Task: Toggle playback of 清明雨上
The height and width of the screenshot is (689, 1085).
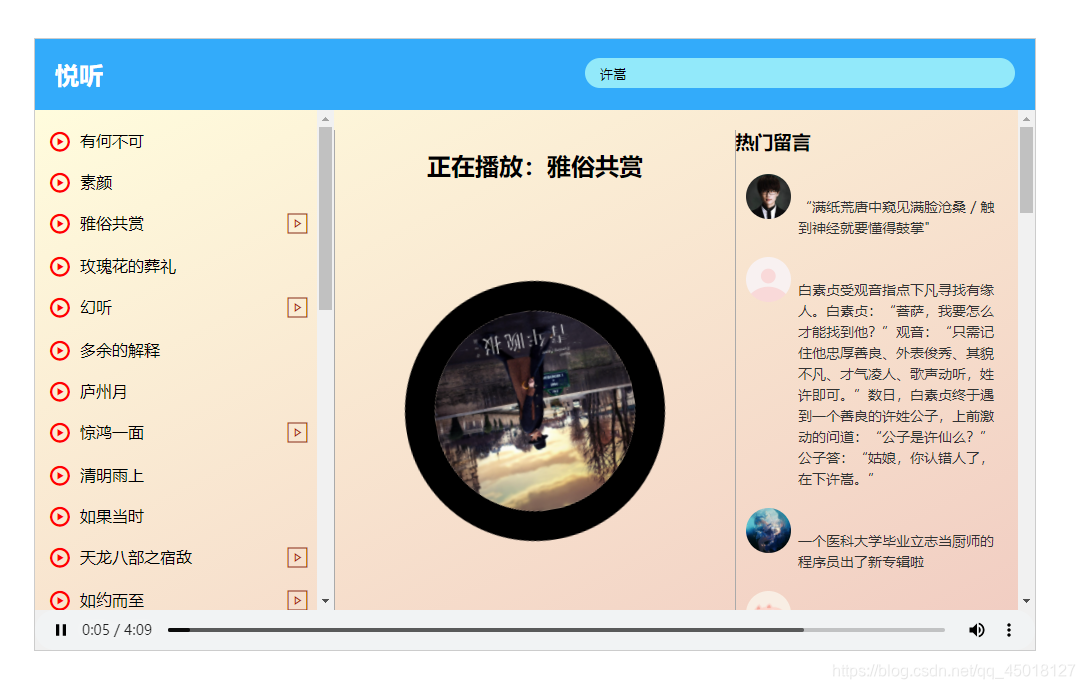Action: coord(59,474)
